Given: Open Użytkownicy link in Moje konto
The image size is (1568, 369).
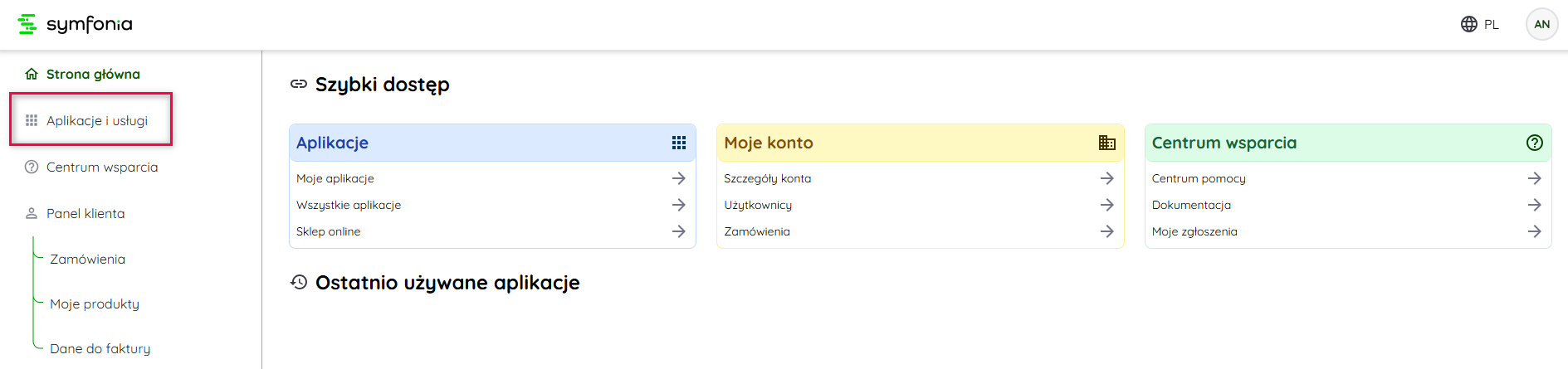Looking at the screenshot, I should pos(758,205).
